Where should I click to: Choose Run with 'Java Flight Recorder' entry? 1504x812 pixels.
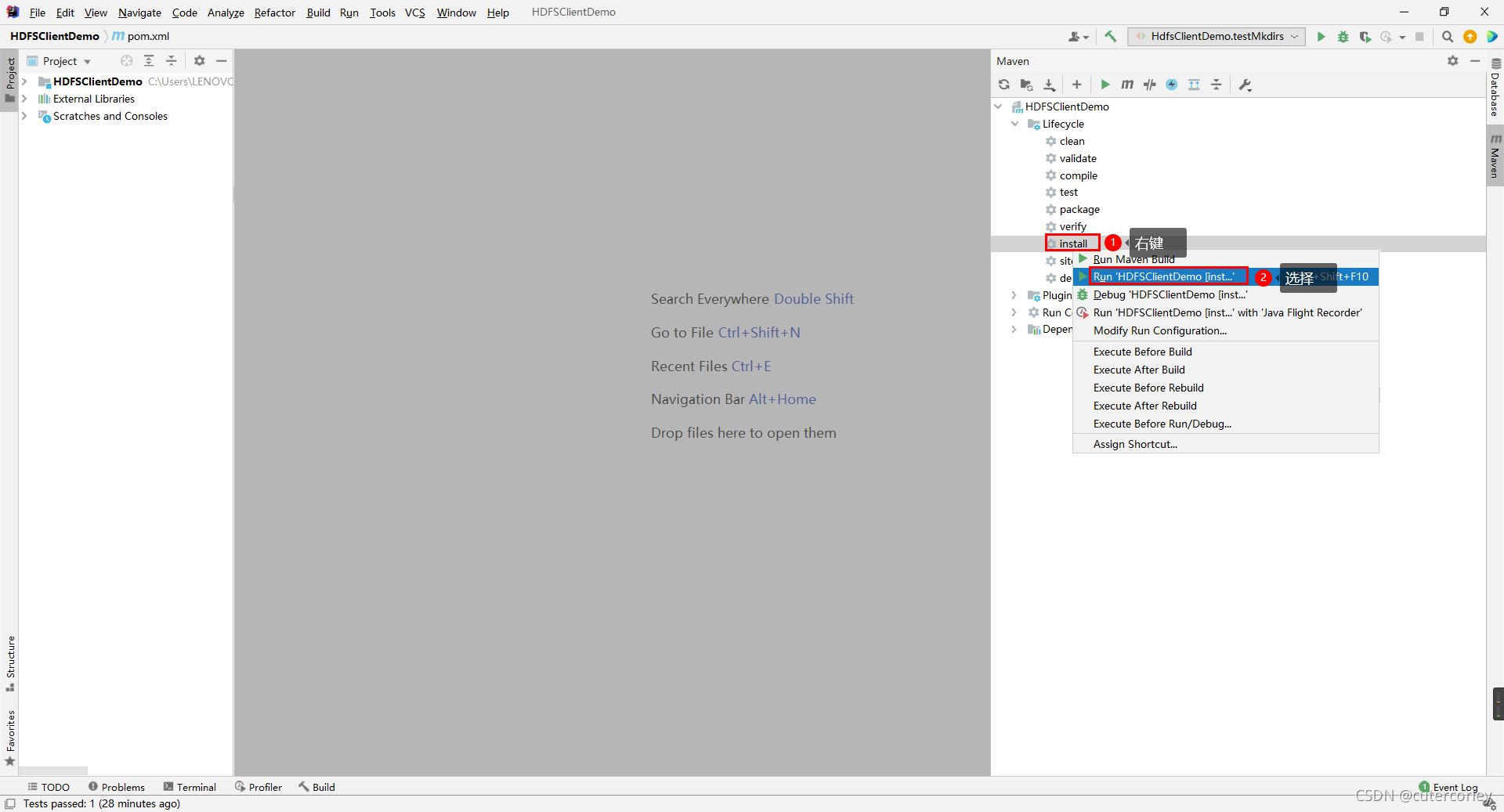click(1225, 312)
